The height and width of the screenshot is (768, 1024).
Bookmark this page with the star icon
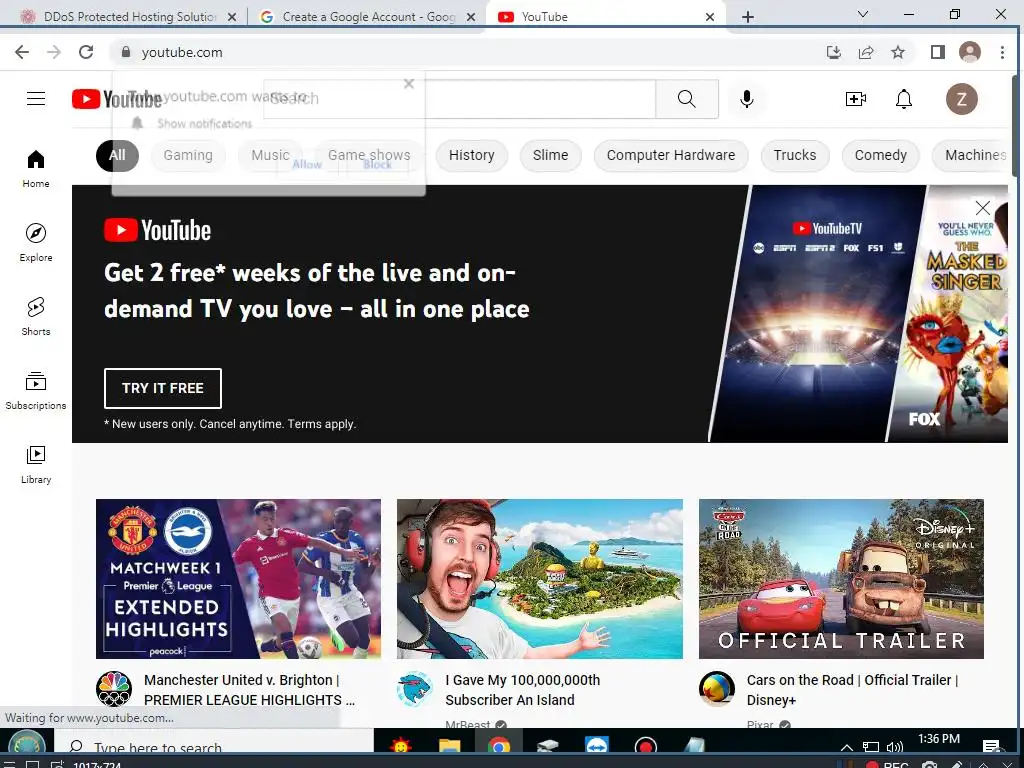(898, 52)
